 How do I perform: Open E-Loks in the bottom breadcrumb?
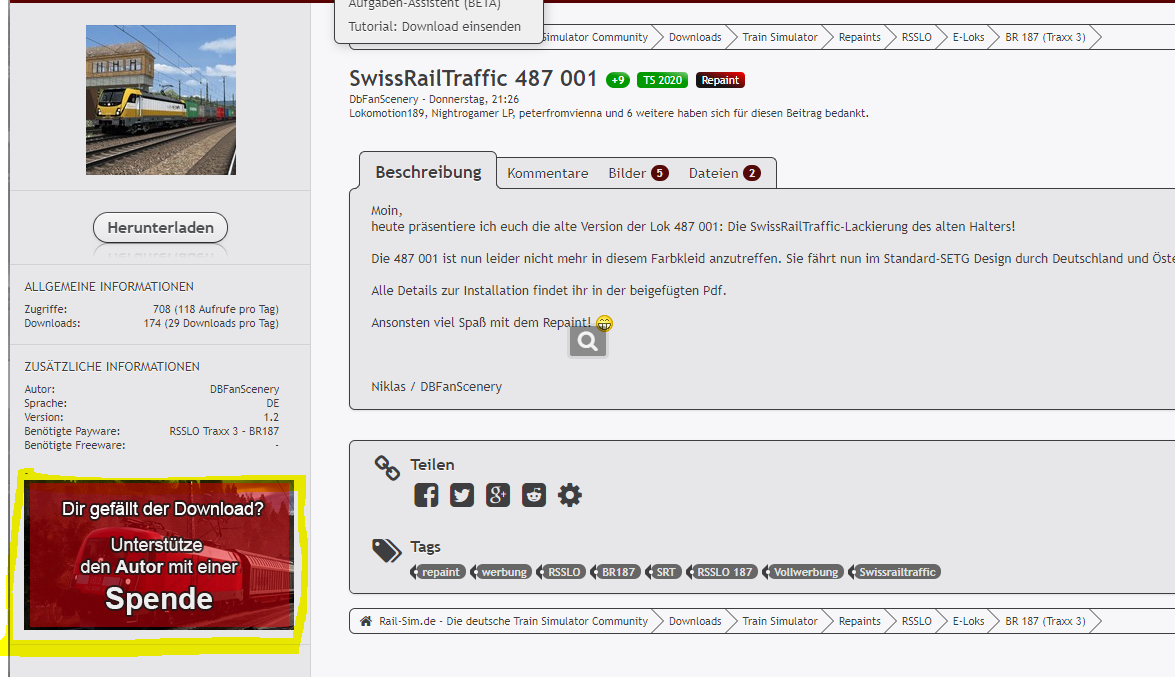coord(968,621)
